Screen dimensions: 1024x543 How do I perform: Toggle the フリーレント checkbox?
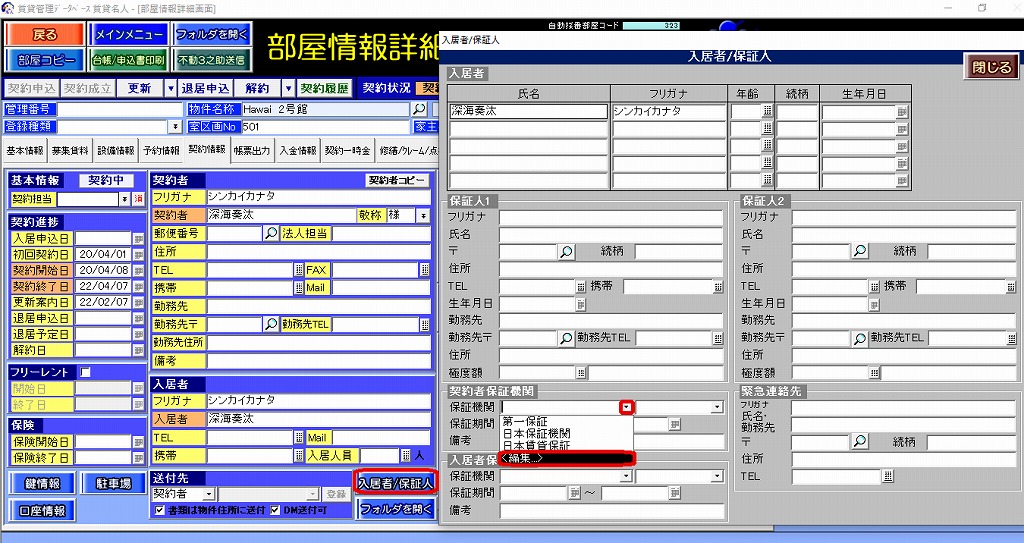[x=85, y=372]
